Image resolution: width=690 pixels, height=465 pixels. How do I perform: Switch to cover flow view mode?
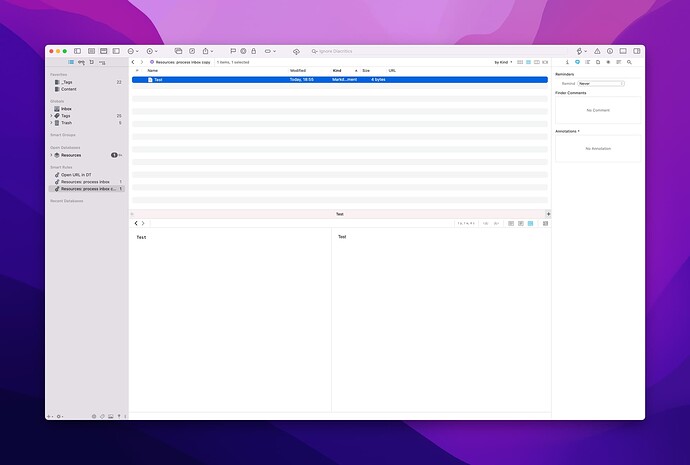click(x=545, y=62)
